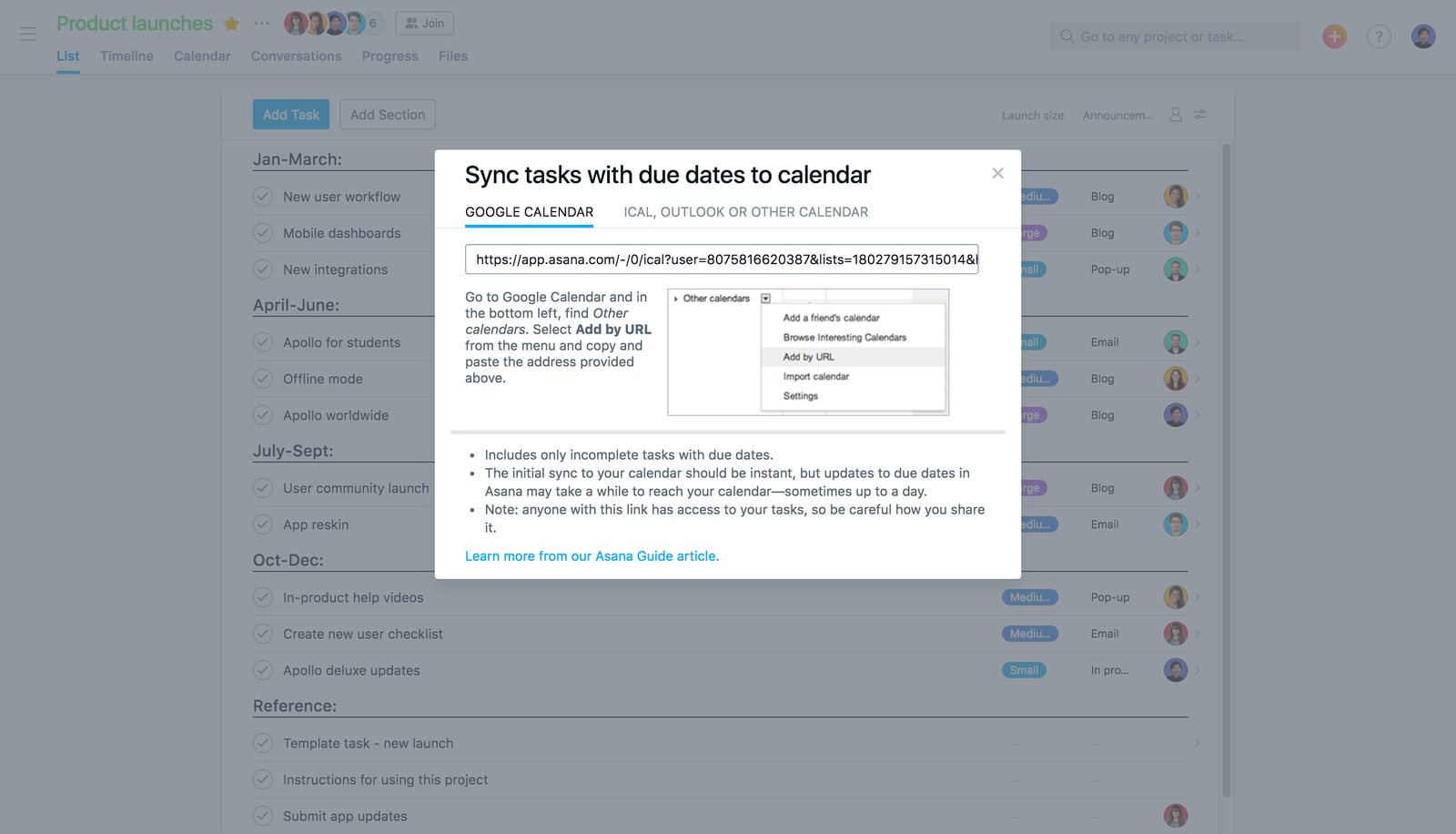Expand details for In-product help videos row

(1198, 597)
